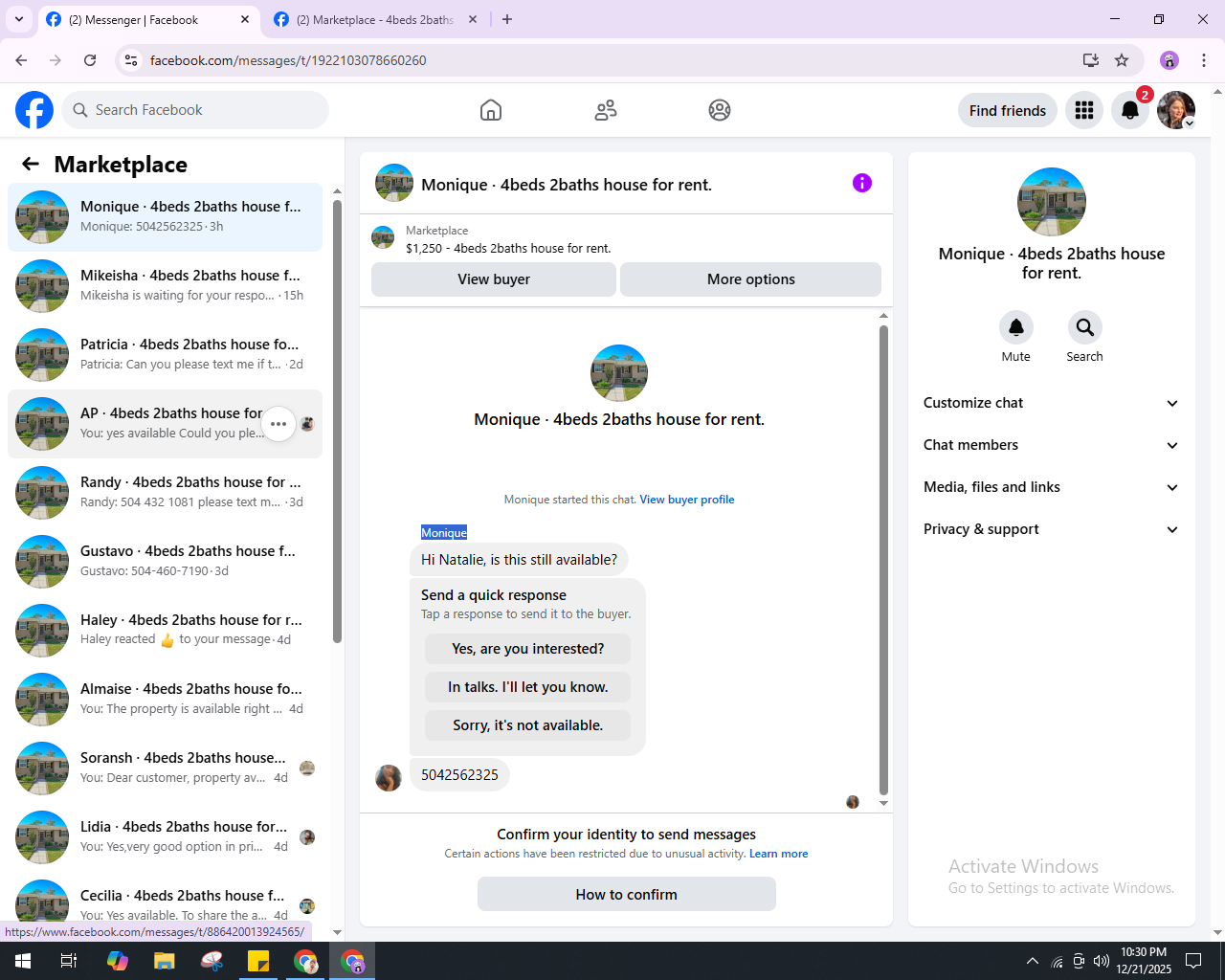
Task: Open Randy conversation in list
Action: pyautogui.click(x=165, y=493)
